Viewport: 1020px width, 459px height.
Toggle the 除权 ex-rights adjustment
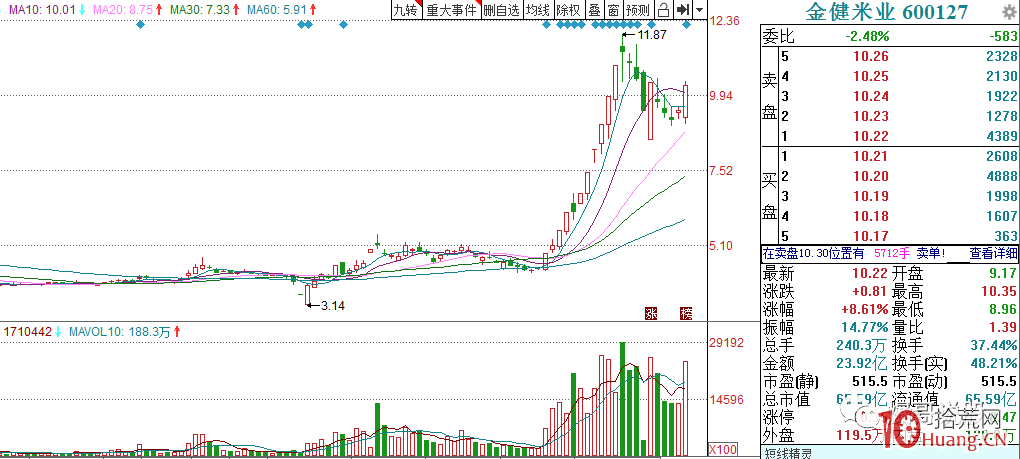(569, 10)
